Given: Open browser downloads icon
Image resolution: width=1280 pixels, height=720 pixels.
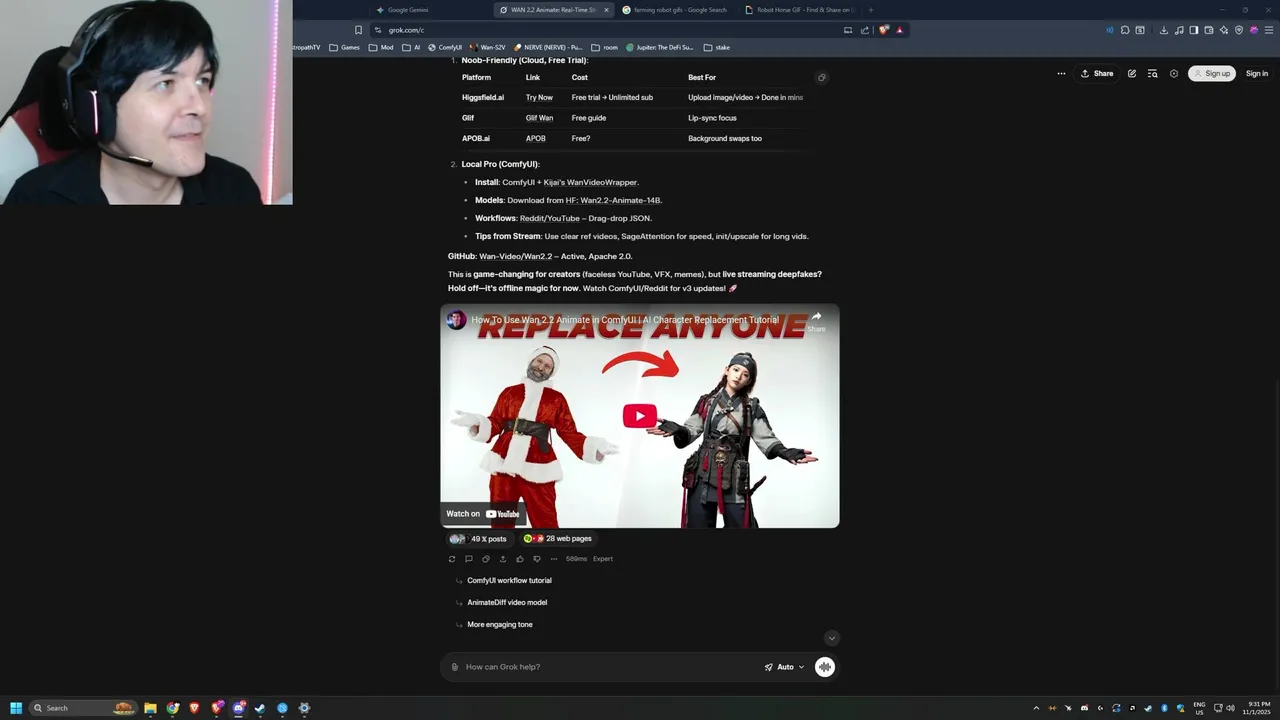Looking at the screenshot, I should 1163,30.
